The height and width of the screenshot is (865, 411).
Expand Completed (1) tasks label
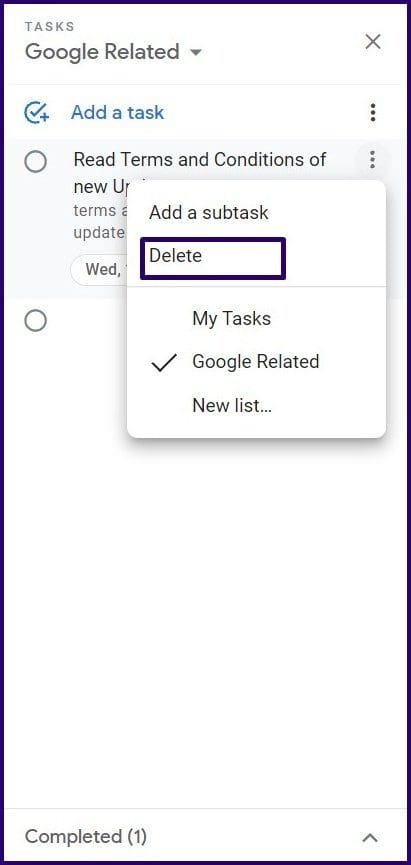(x=86, y=837)
